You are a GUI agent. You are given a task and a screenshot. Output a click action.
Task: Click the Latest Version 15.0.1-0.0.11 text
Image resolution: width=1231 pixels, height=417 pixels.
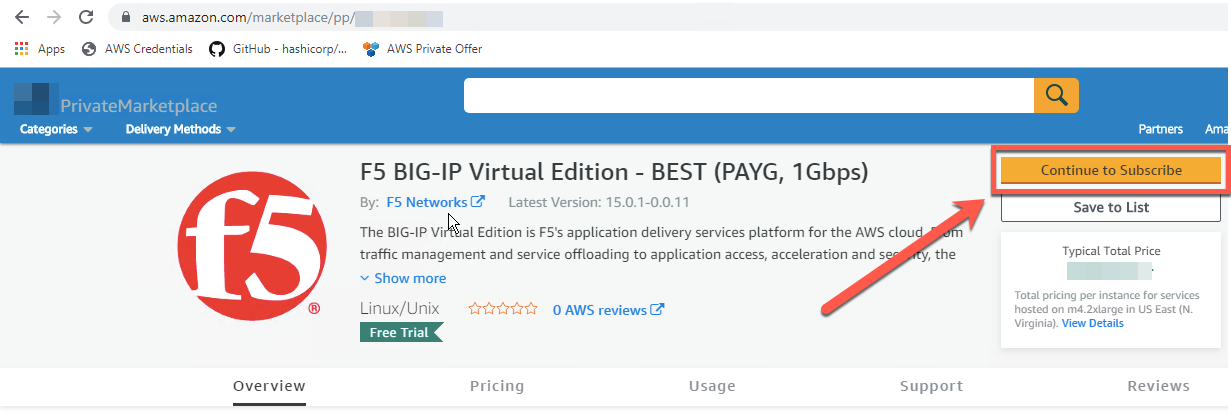pos(599,202)
